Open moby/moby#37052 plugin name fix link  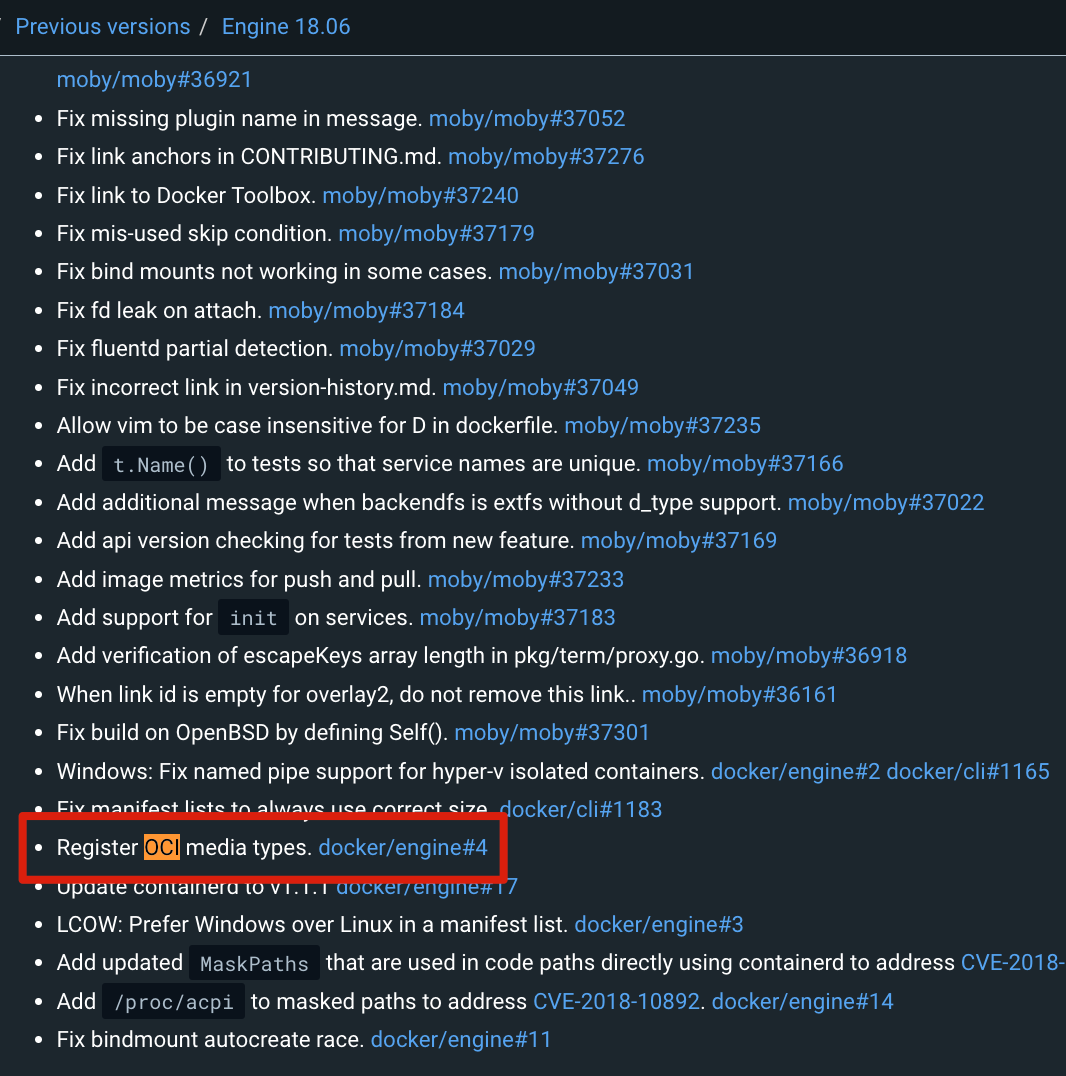(x=527, y=118)
